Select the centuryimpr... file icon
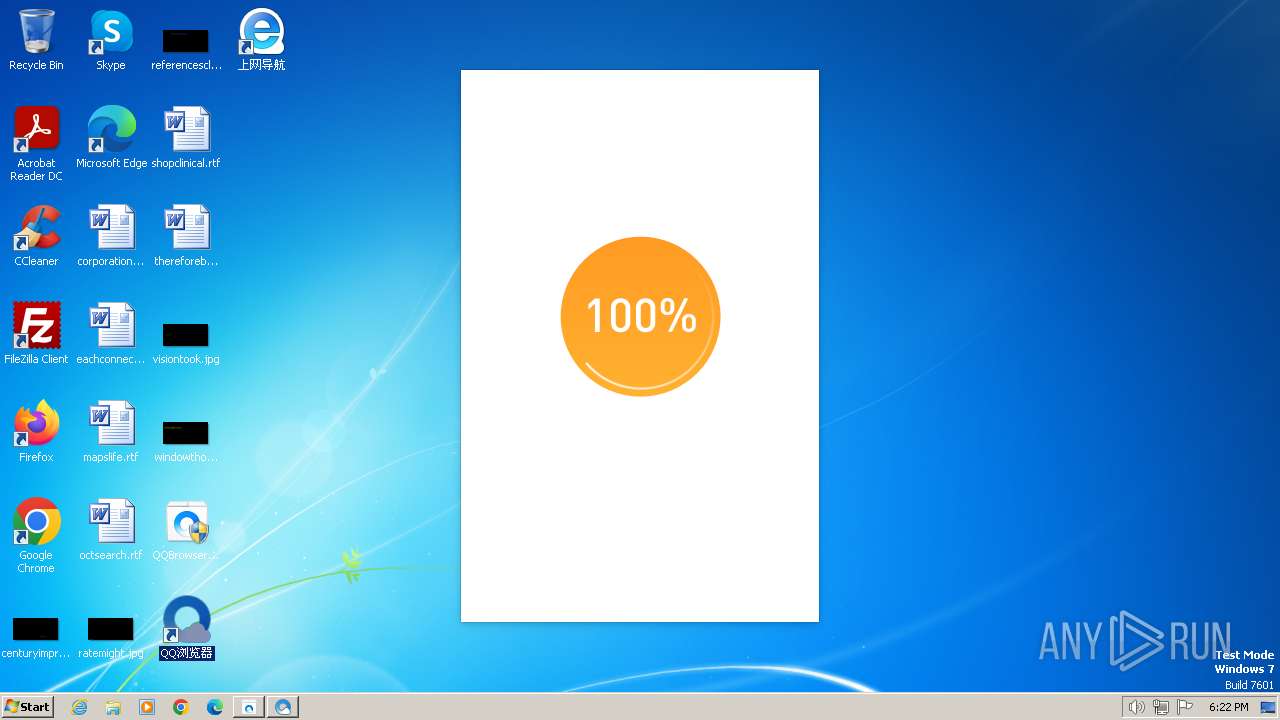Screen dimensions: 1280x720 (36, 638)
